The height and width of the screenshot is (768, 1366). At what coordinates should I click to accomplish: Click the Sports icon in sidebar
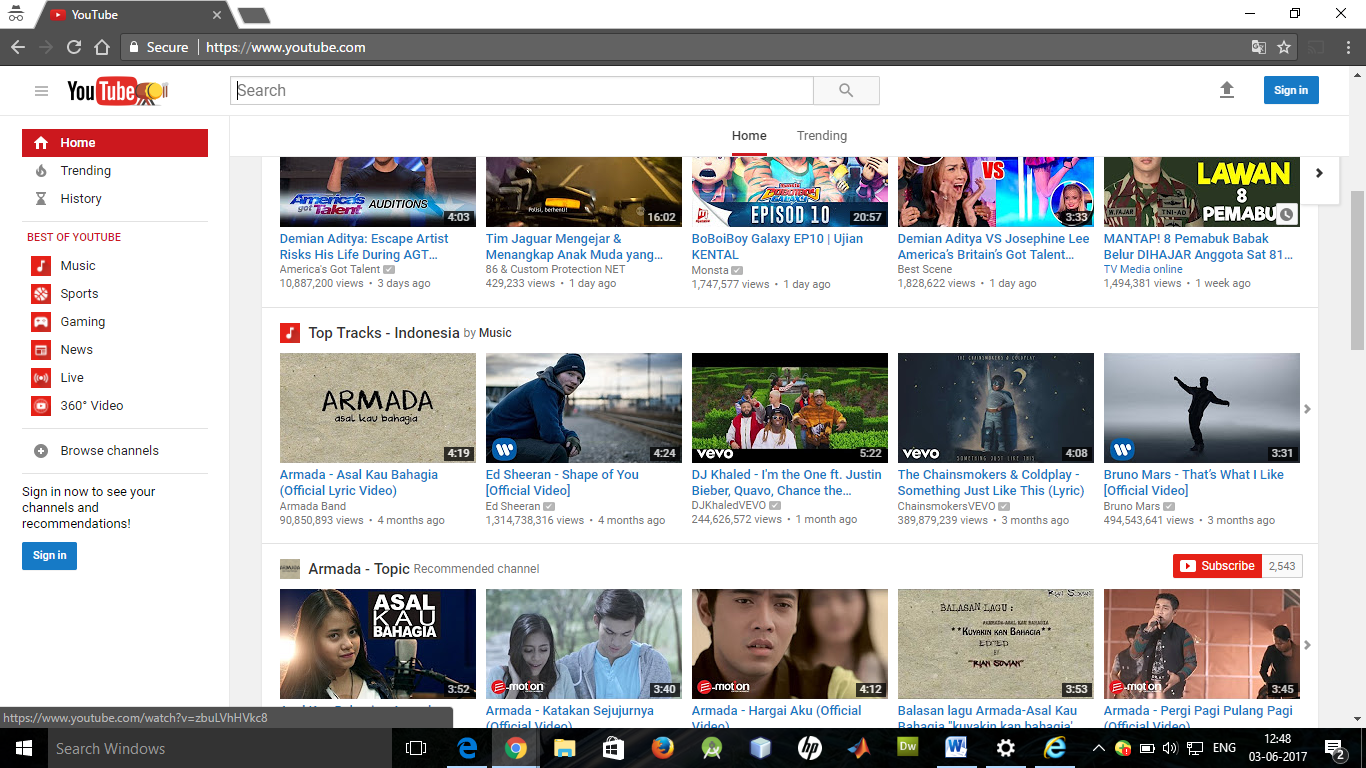coord(41,294)
